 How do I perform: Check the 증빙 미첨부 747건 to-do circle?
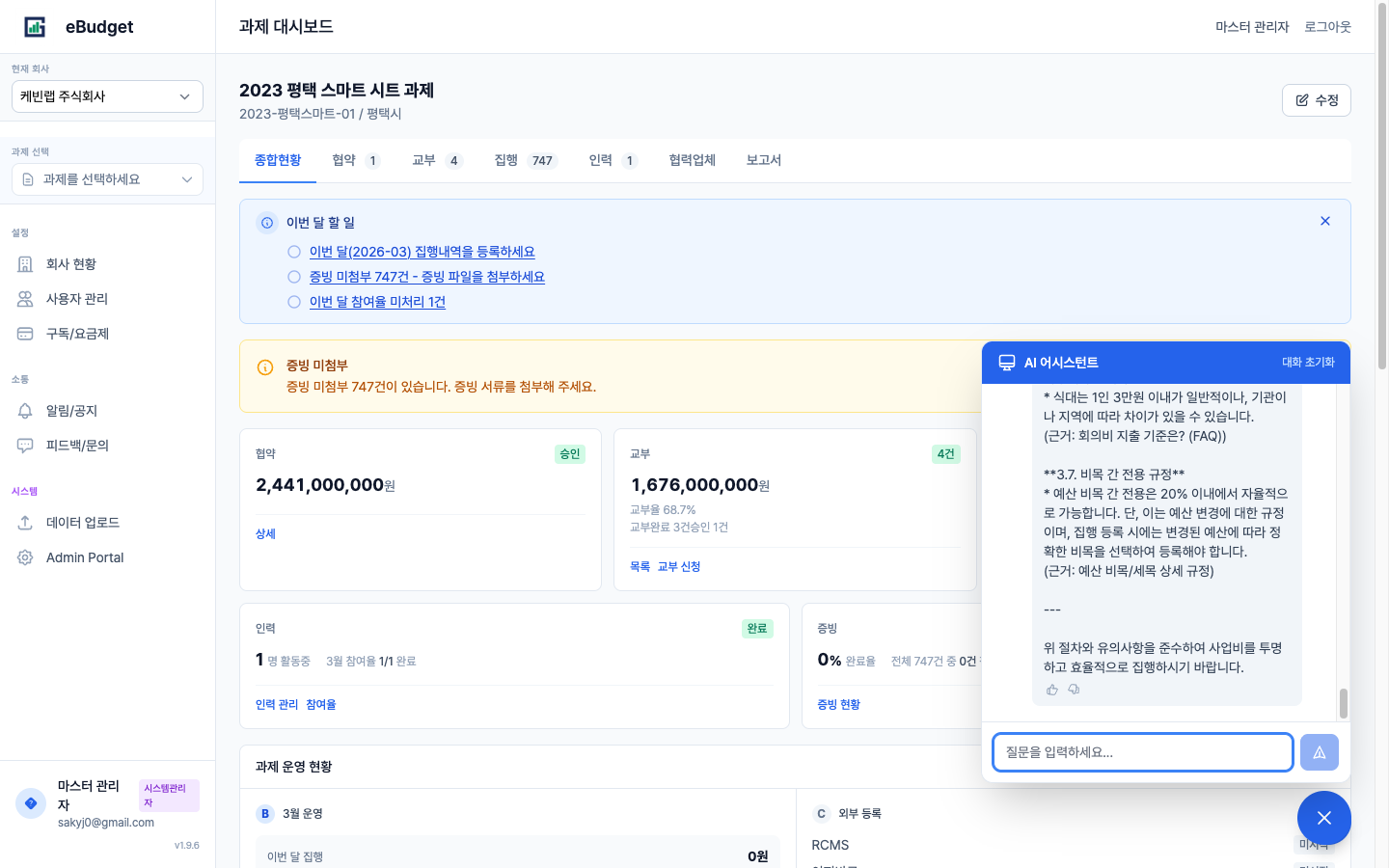click(x=293, y=276)
